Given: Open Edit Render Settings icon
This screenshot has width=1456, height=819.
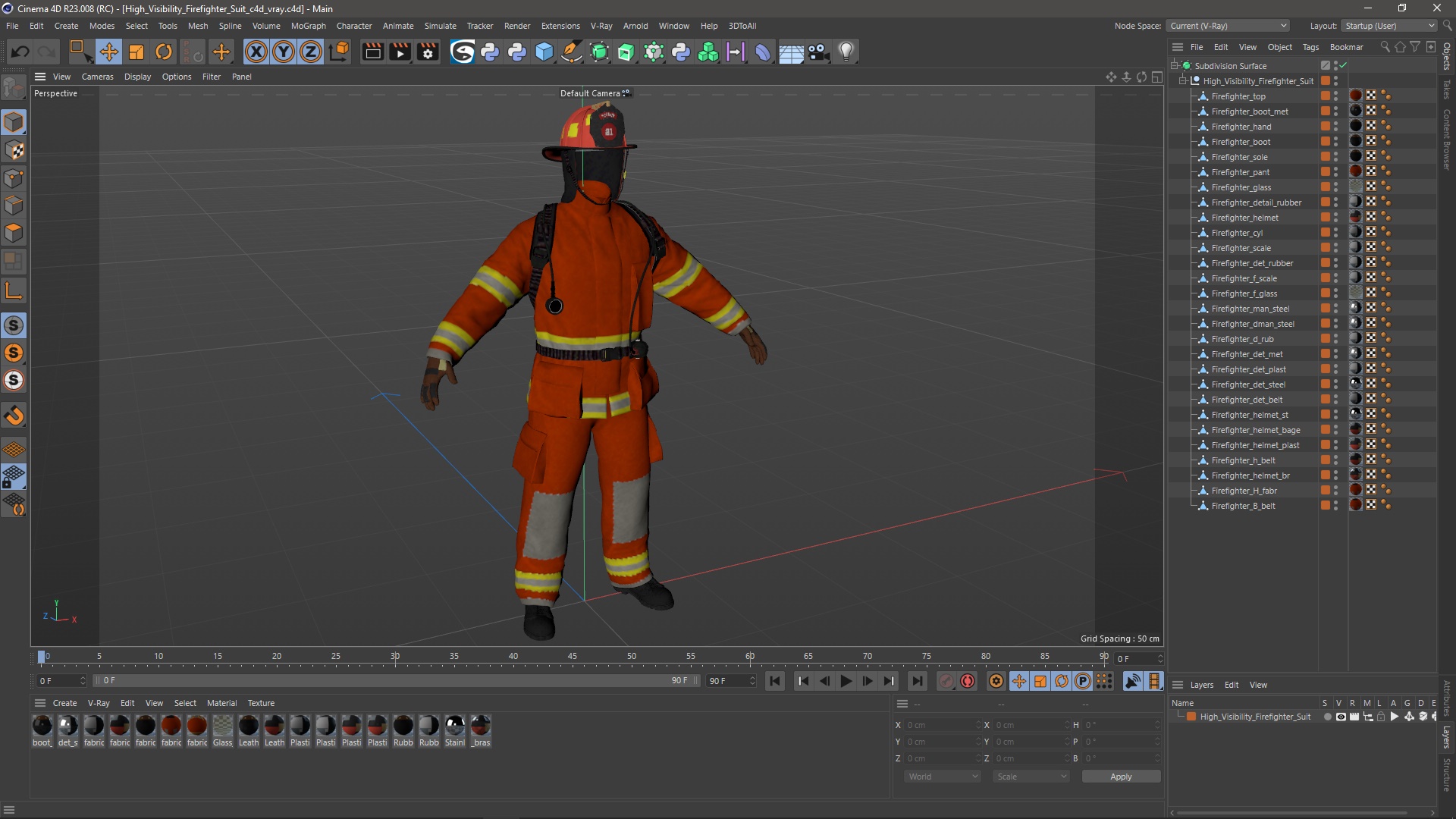Looking at the screenshot, I should [x=428, y=52].
